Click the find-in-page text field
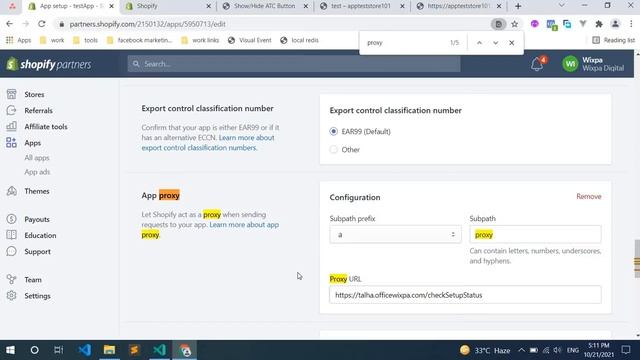 coord(404,43)
